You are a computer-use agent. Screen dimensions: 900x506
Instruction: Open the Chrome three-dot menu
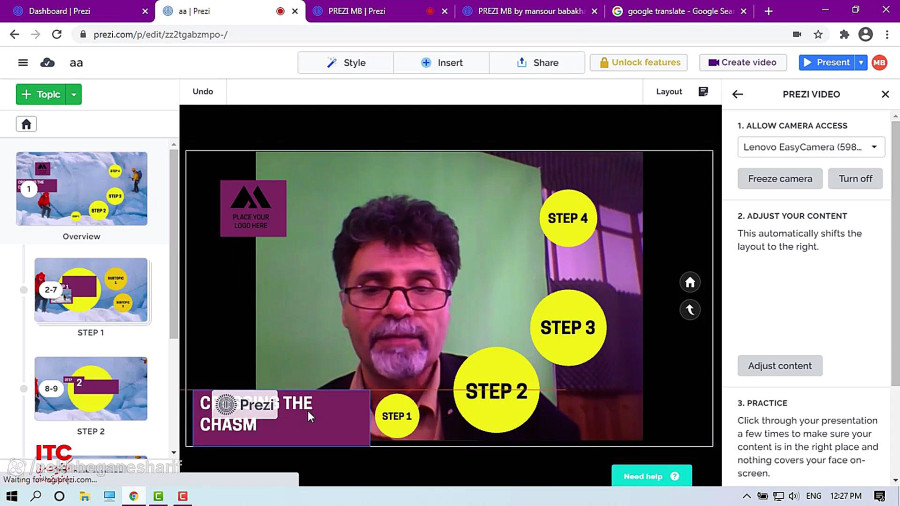click(887, 34)
